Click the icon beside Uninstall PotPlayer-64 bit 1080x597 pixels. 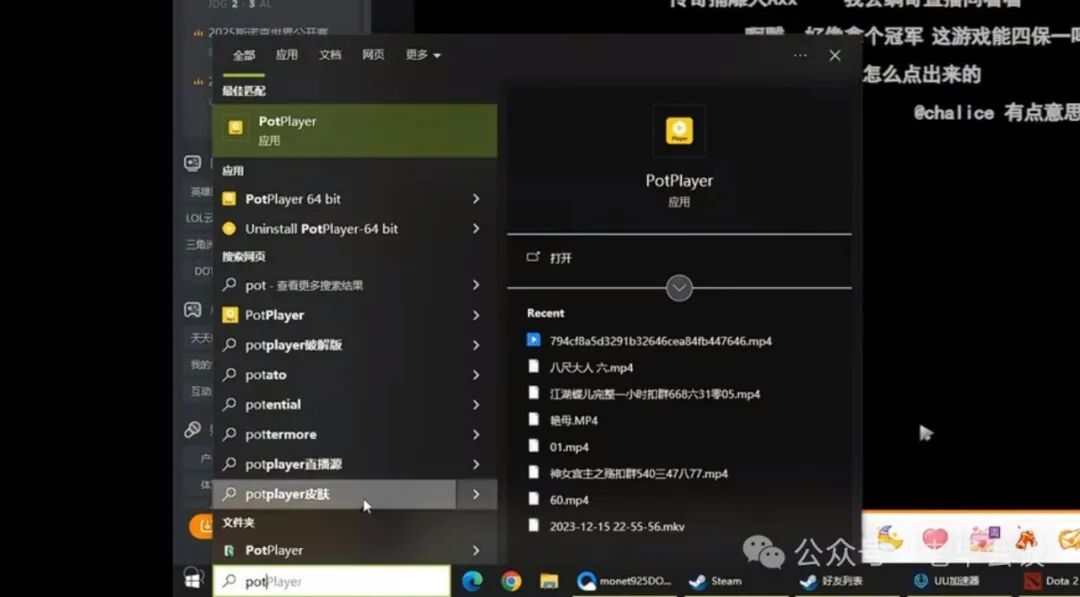click(x=229, y=229)
